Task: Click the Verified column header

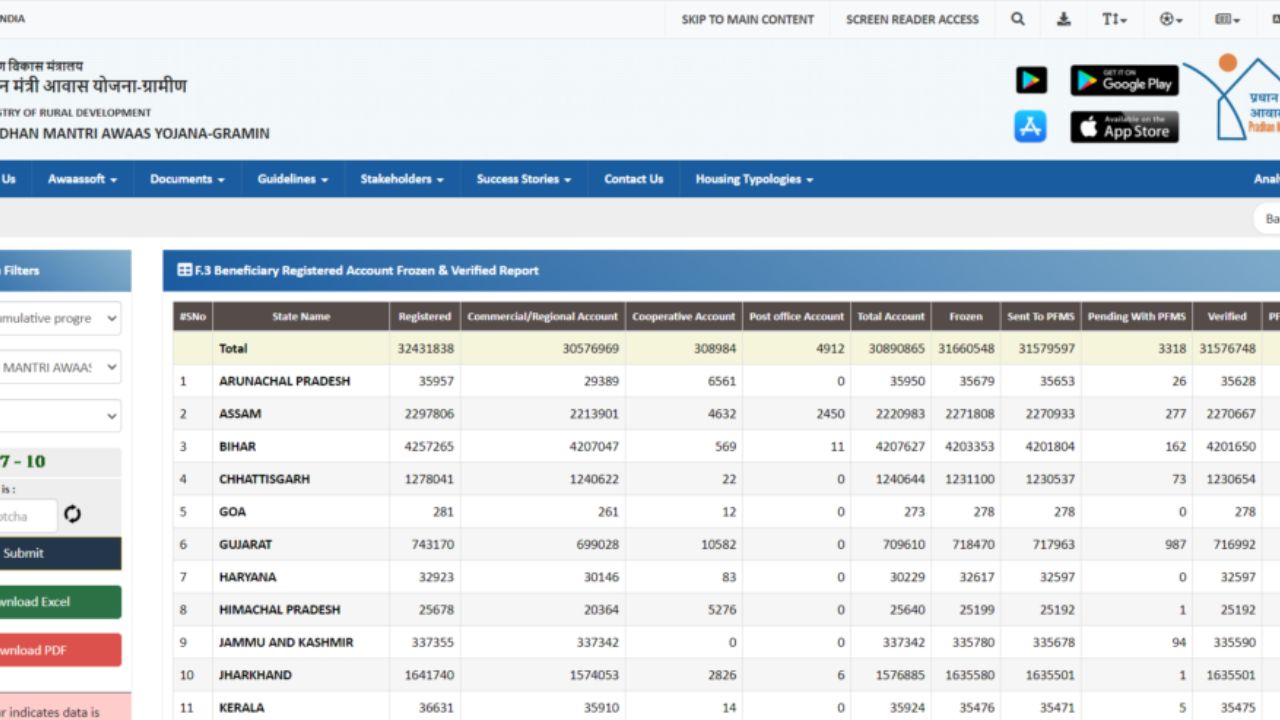Action: 1227,316
